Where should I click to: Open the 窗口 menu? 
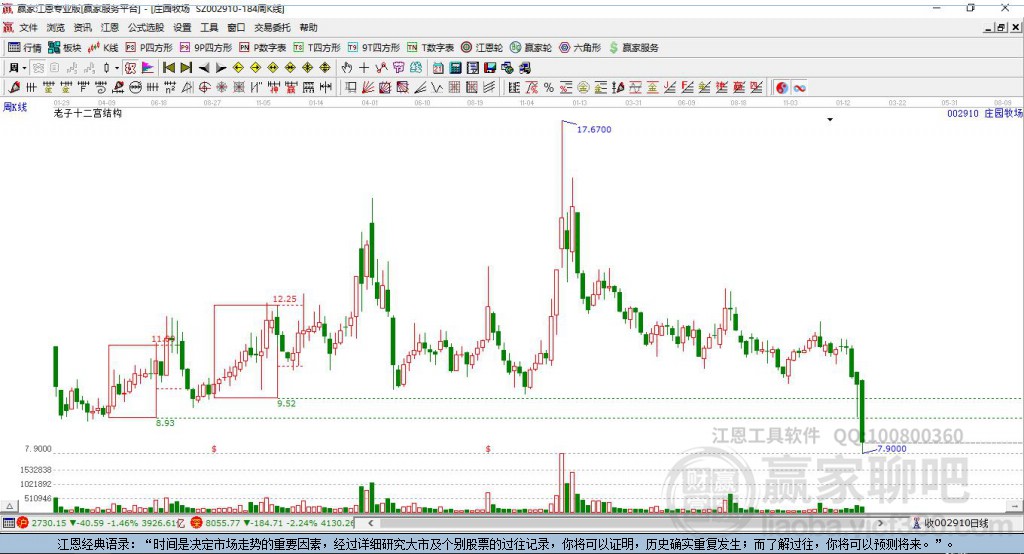point(236,27)
